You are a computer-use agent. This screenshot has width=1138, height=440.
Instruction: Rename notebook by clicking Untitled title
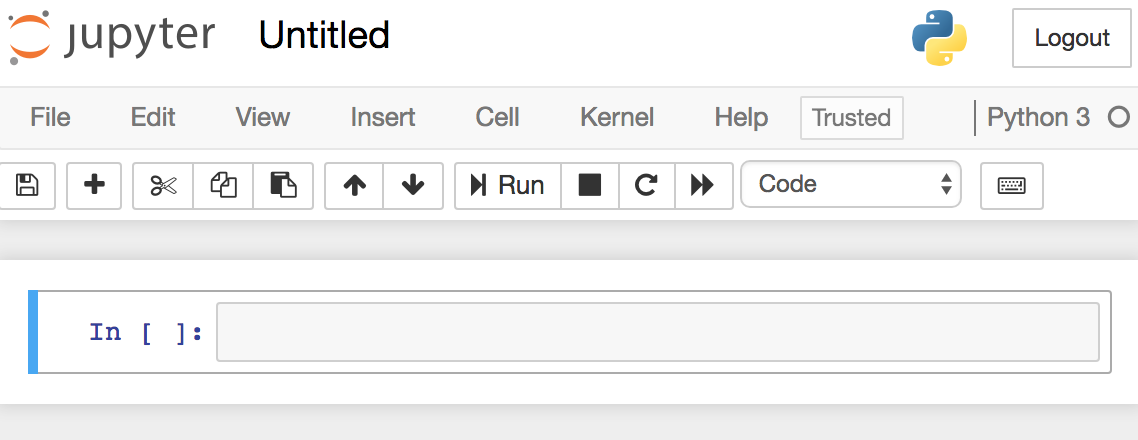[324, 35]
